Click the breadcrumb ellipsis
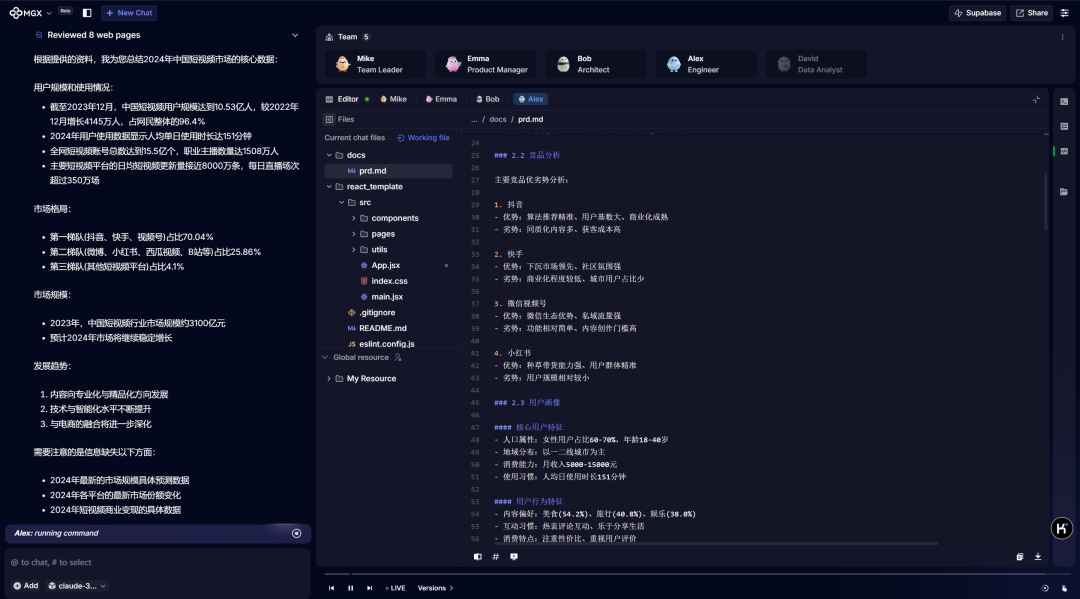This screenshot has width=1080, height=599. coord(474,119)
